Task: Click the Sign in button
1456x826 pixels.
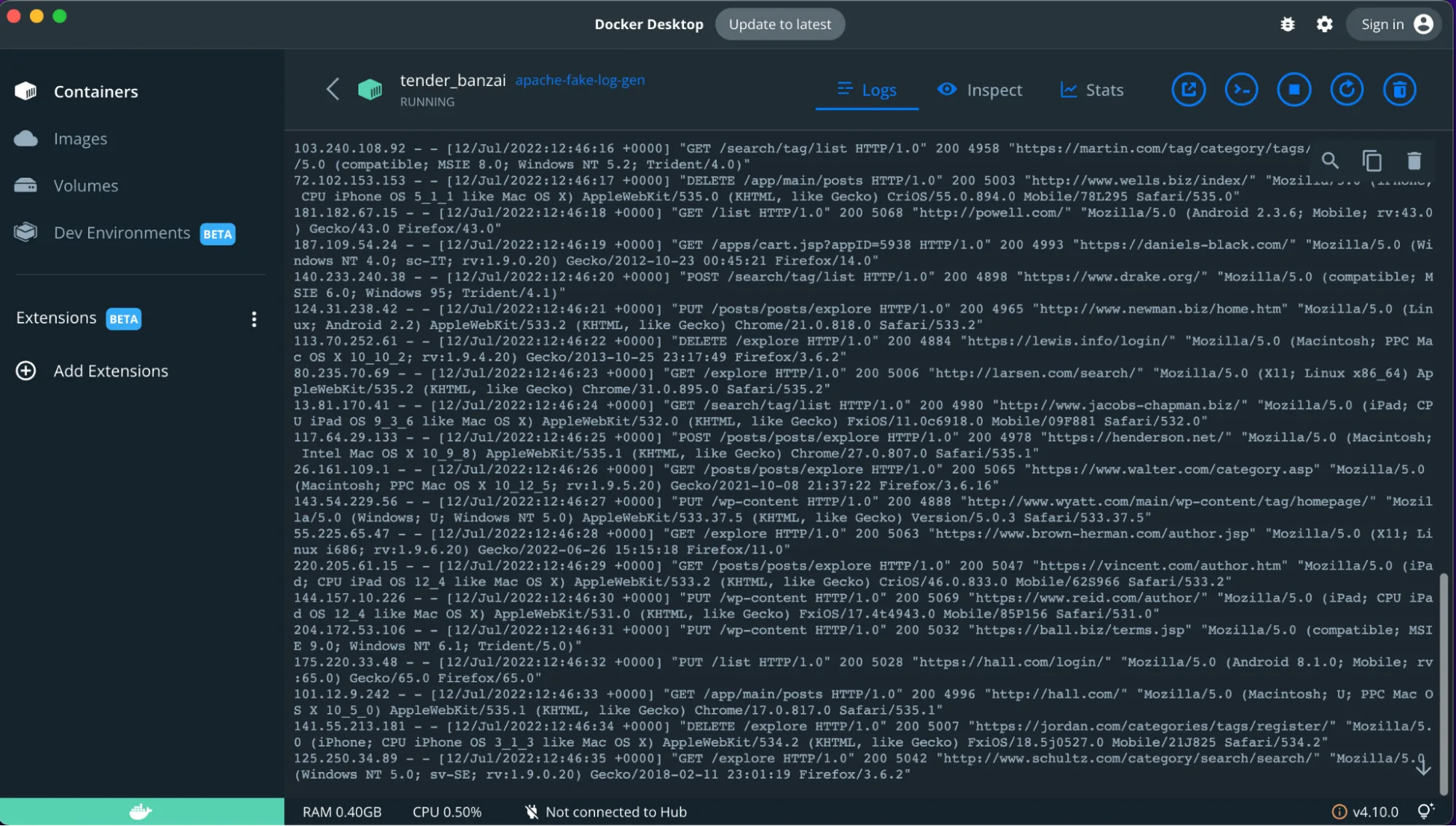Action: click(x=1395, y=24)
